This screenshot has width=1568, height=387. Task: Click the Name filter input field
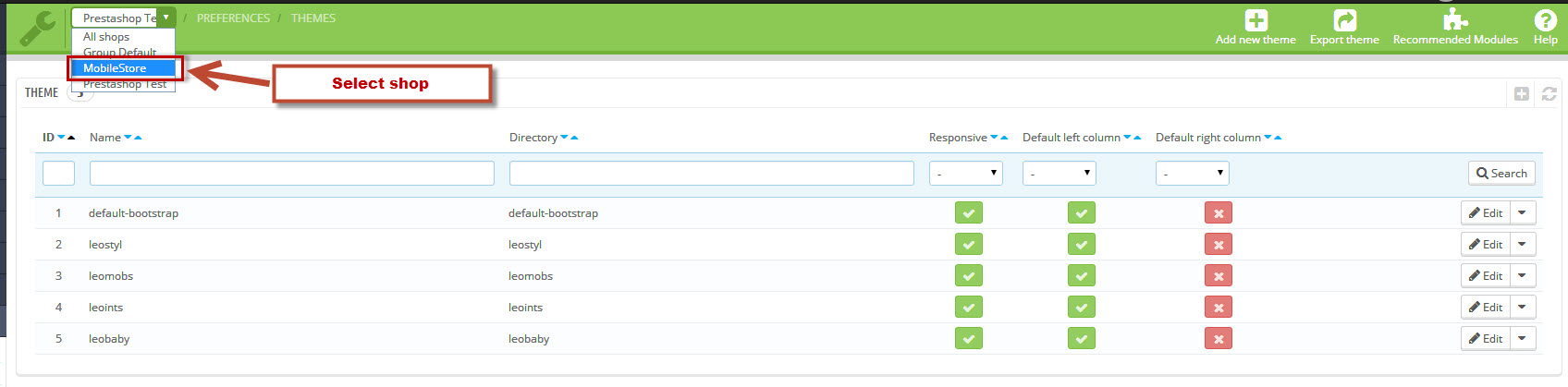[291, 173]
